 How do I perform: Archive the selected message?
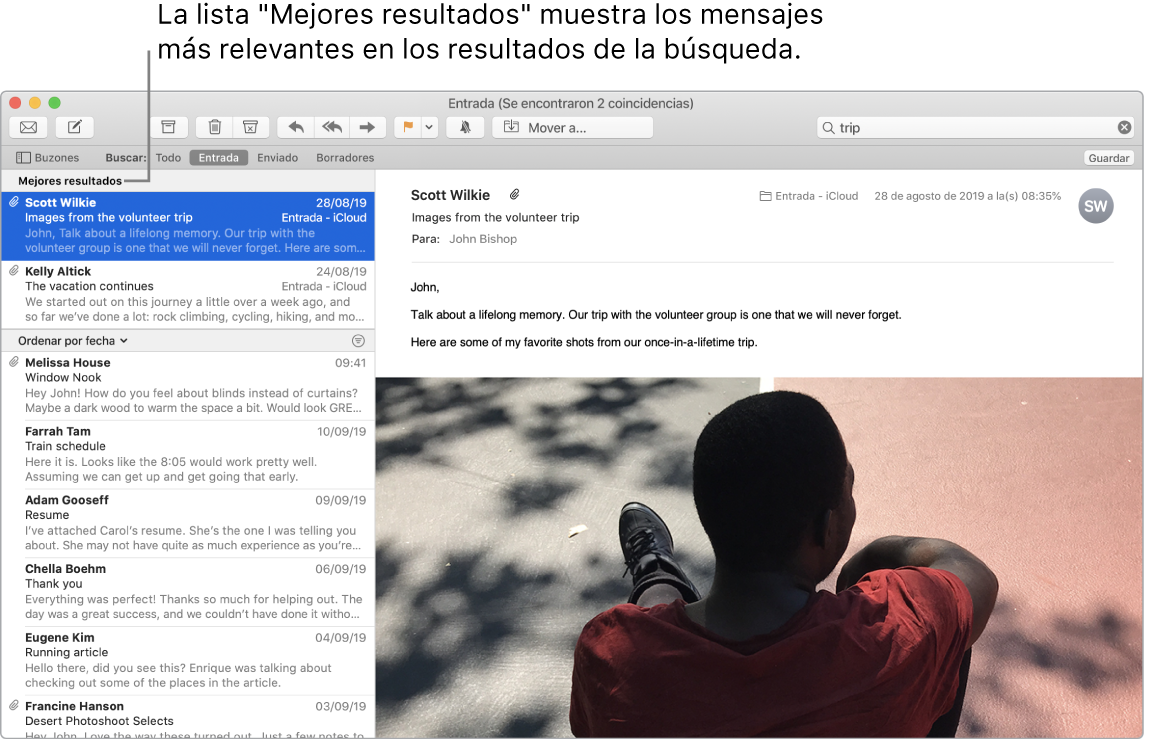[x=168, y=127]
